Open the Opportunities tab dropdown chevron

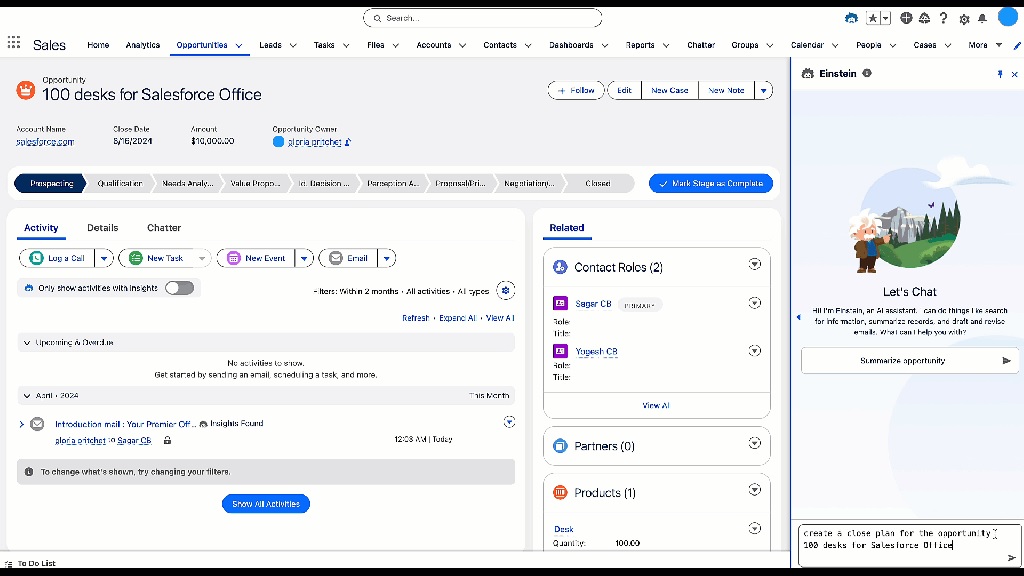239,46
